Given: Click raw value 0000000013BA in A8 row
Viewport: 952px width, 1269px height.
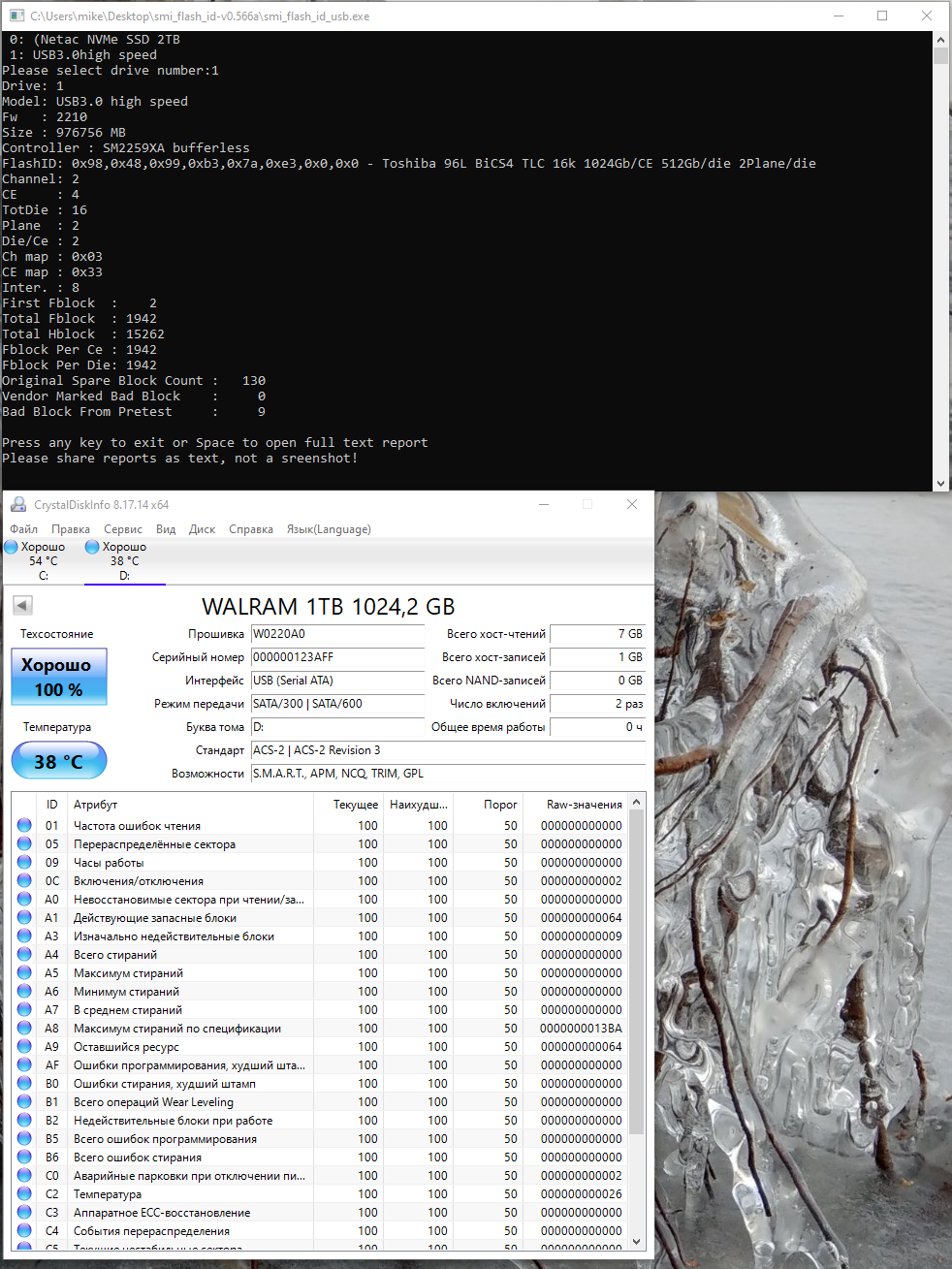Looking at the screenshot, I should tap(581, 1029).
